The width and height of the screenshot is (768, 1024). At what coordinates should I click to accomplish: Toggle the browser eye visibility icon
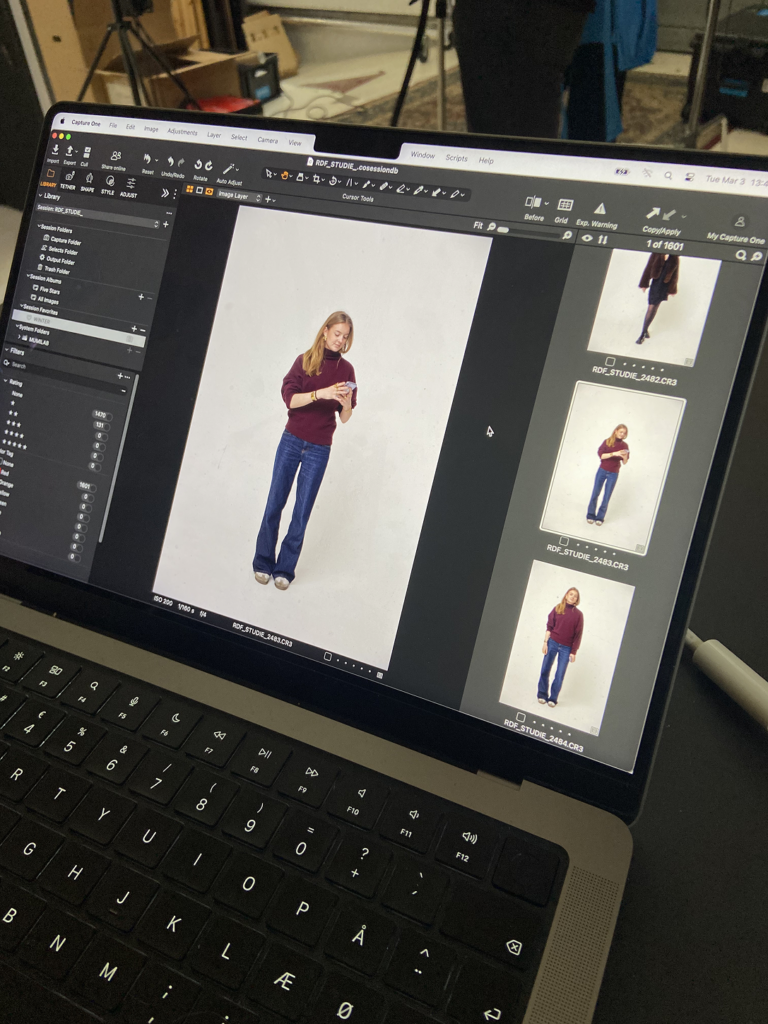click(587, 238)
